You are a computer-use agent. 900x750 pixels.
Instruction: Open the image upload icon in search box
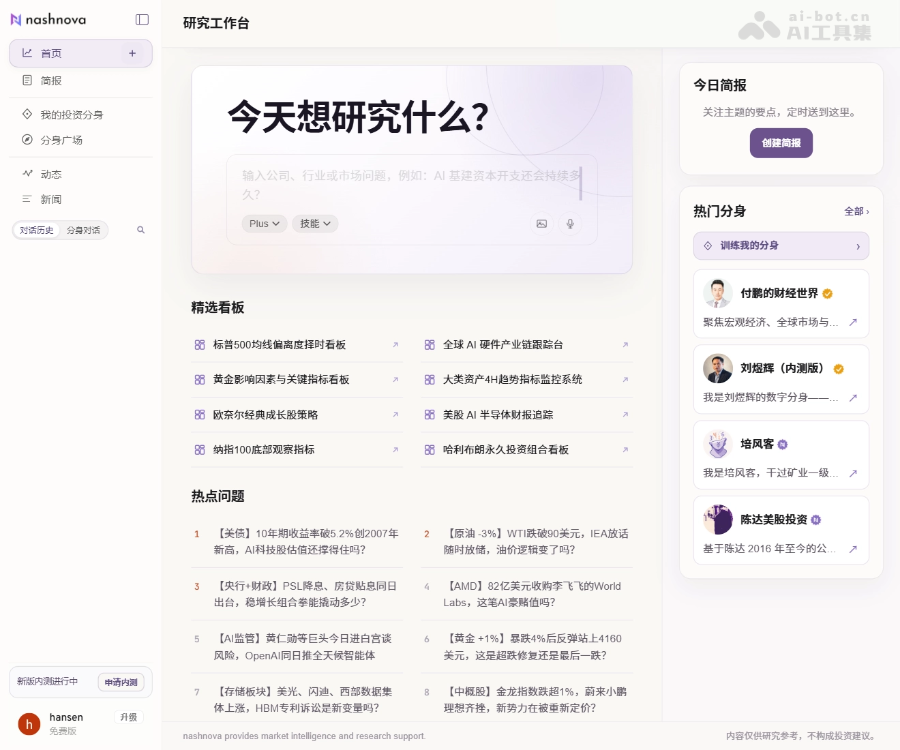coord(541,224)
